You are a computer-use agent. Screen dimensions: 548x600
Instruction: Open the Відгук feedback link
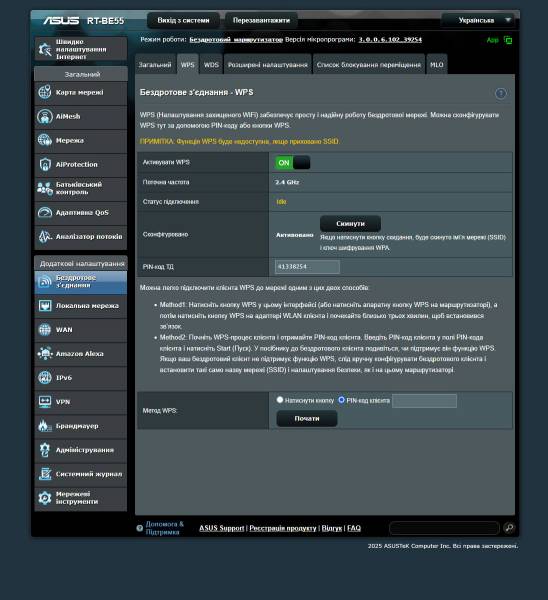coord(332,528)
